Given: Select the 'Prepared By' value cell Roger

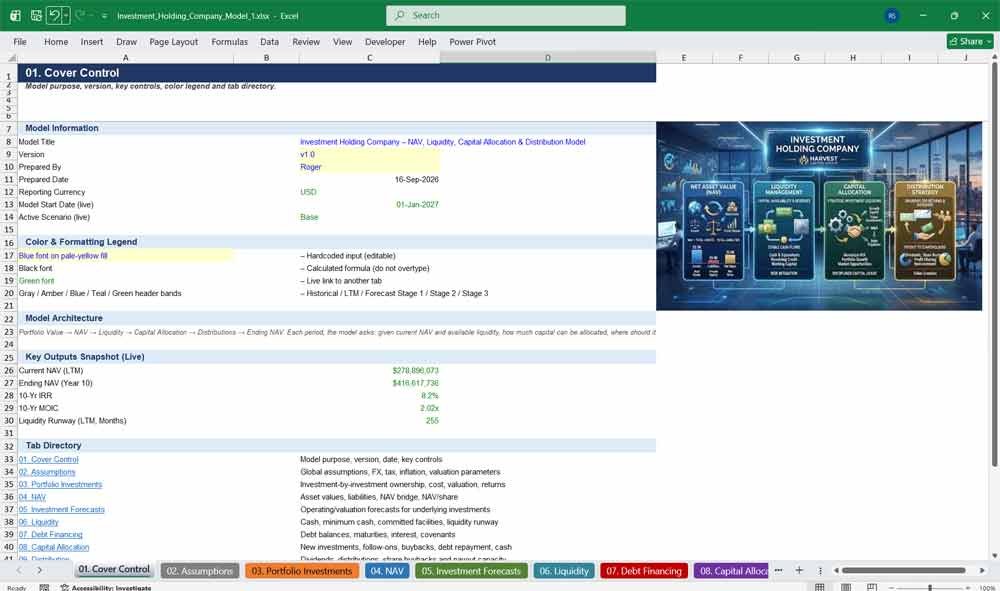Looking at the screenshot, I should (369, 167).
